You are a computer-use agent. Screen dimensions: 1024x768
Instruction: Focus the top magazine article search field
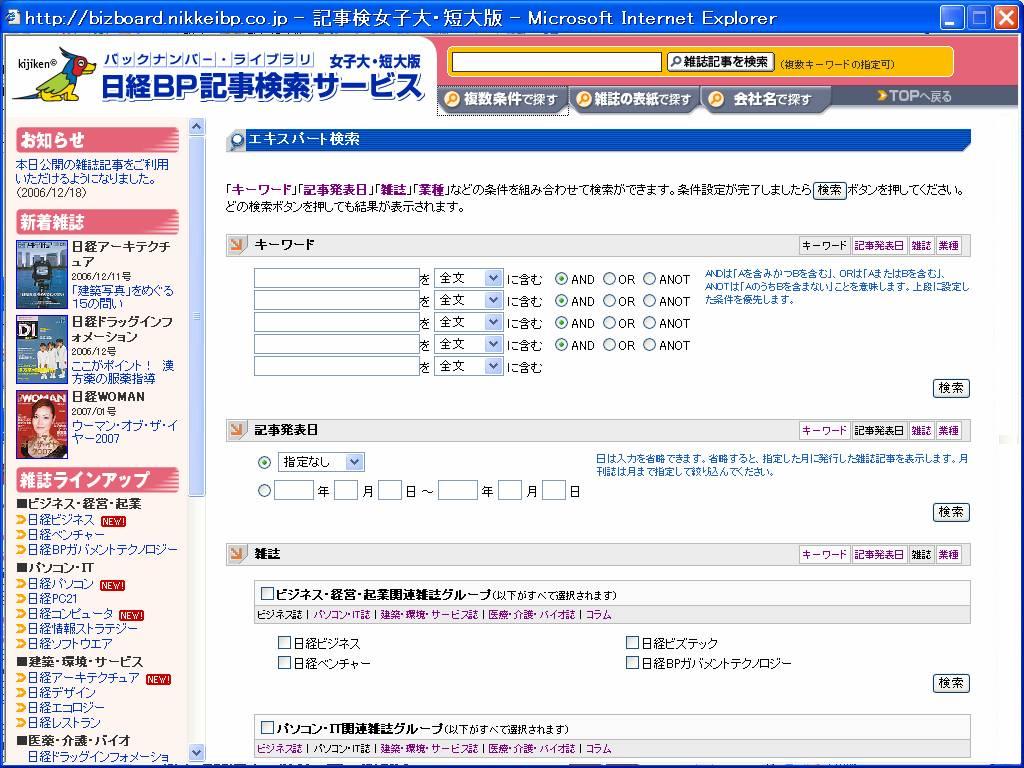[x=556, y=62]
